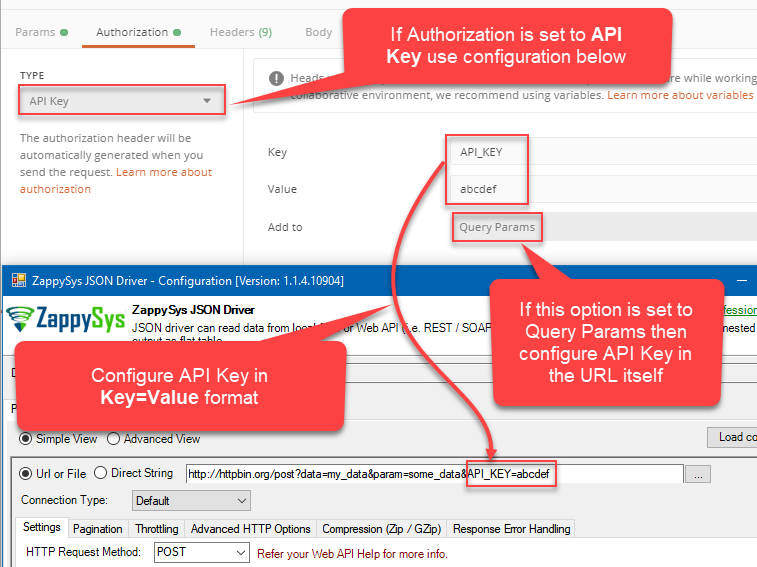Expand the Add to Query Params dropdown
Screen dimensions: 757x567
(497, 227)
